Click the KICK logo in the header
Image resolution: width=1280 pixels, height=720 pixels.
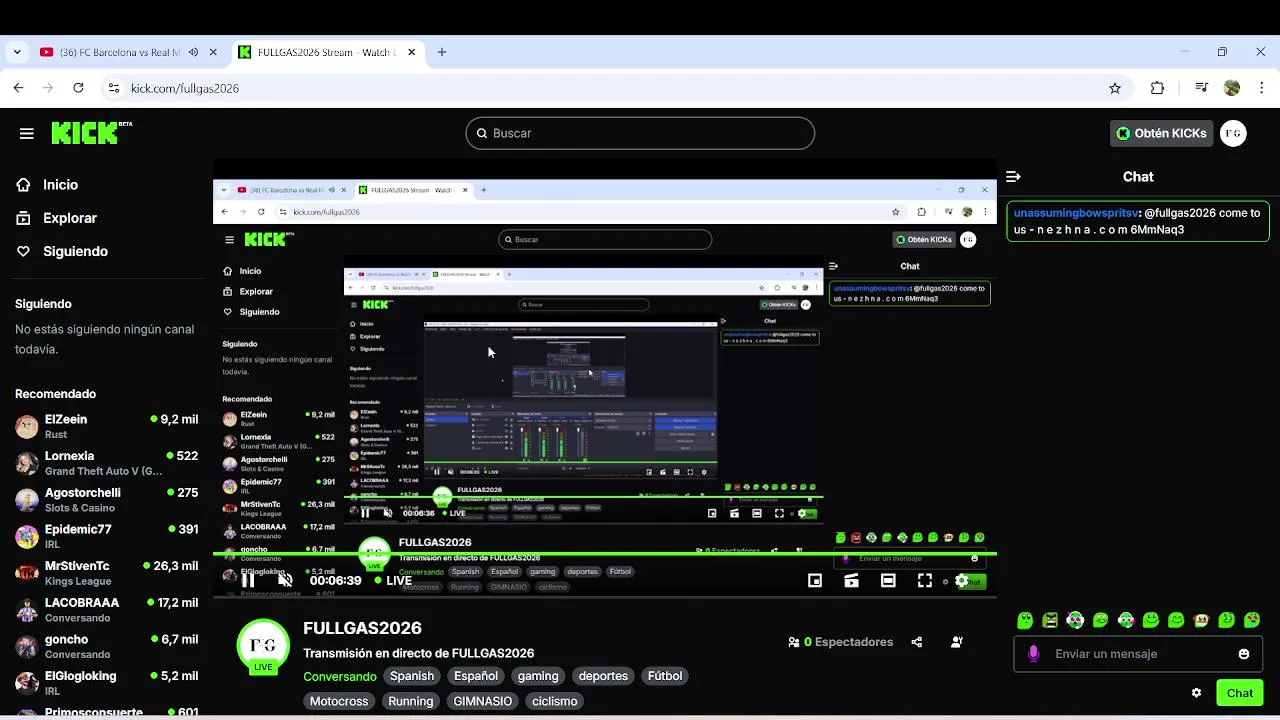tap(90, 132)
